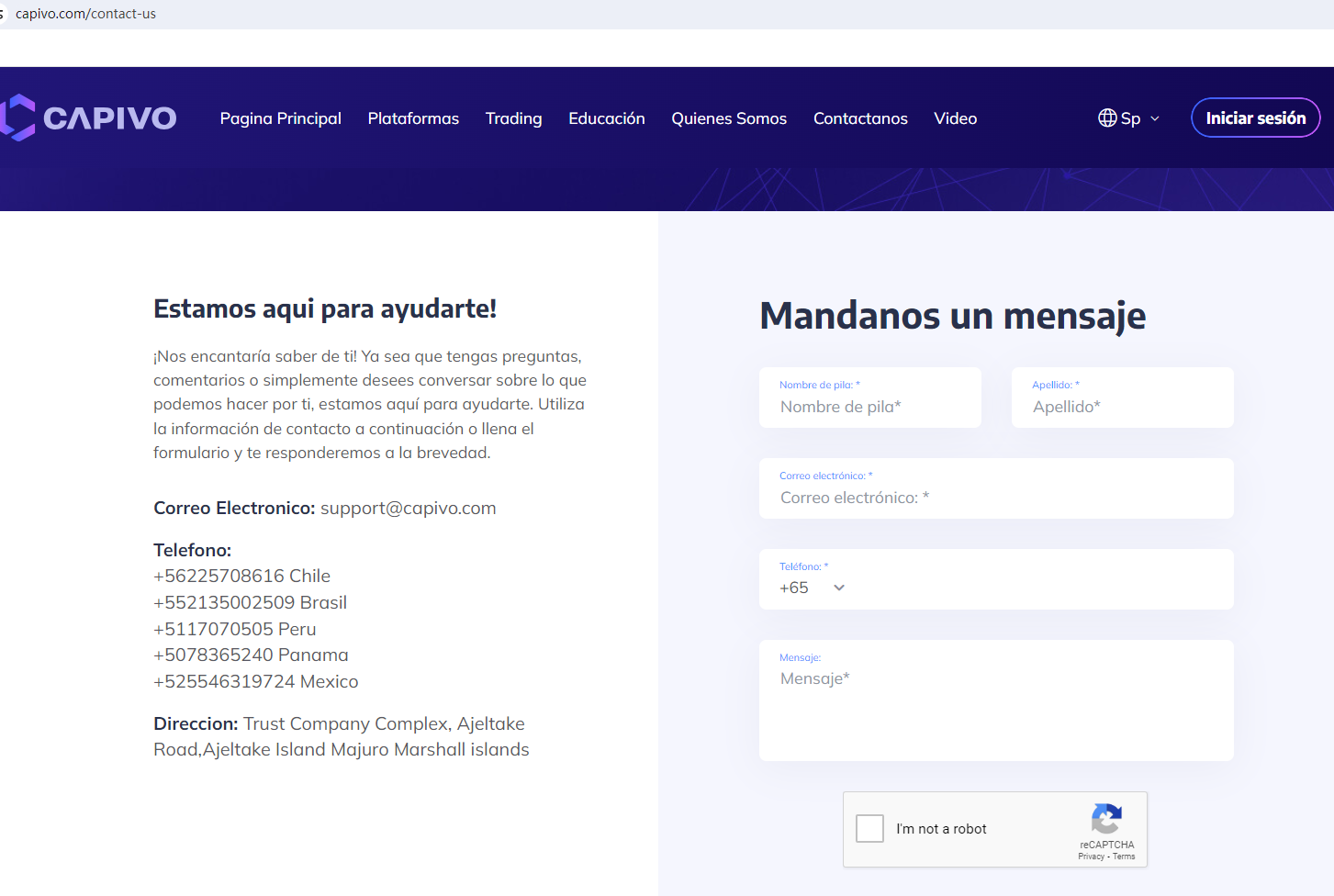1334x896 pixels.
Task: Select the Correo electrónico input field
Action: pos(996,498)
